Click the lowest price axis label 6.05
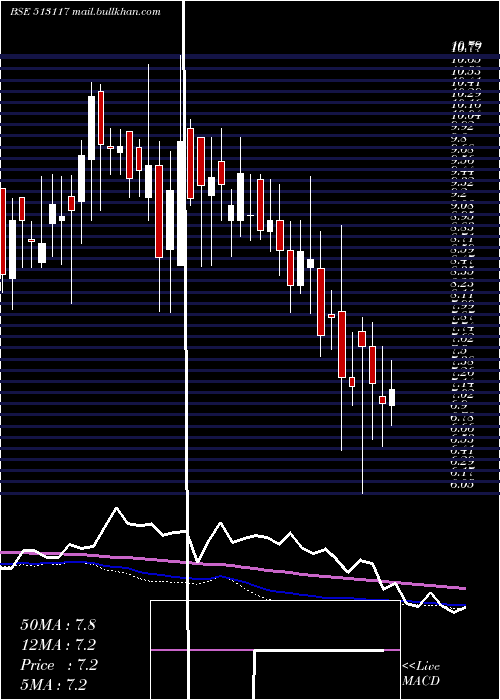This screenshot has height=700, width=500. point(462,484)
